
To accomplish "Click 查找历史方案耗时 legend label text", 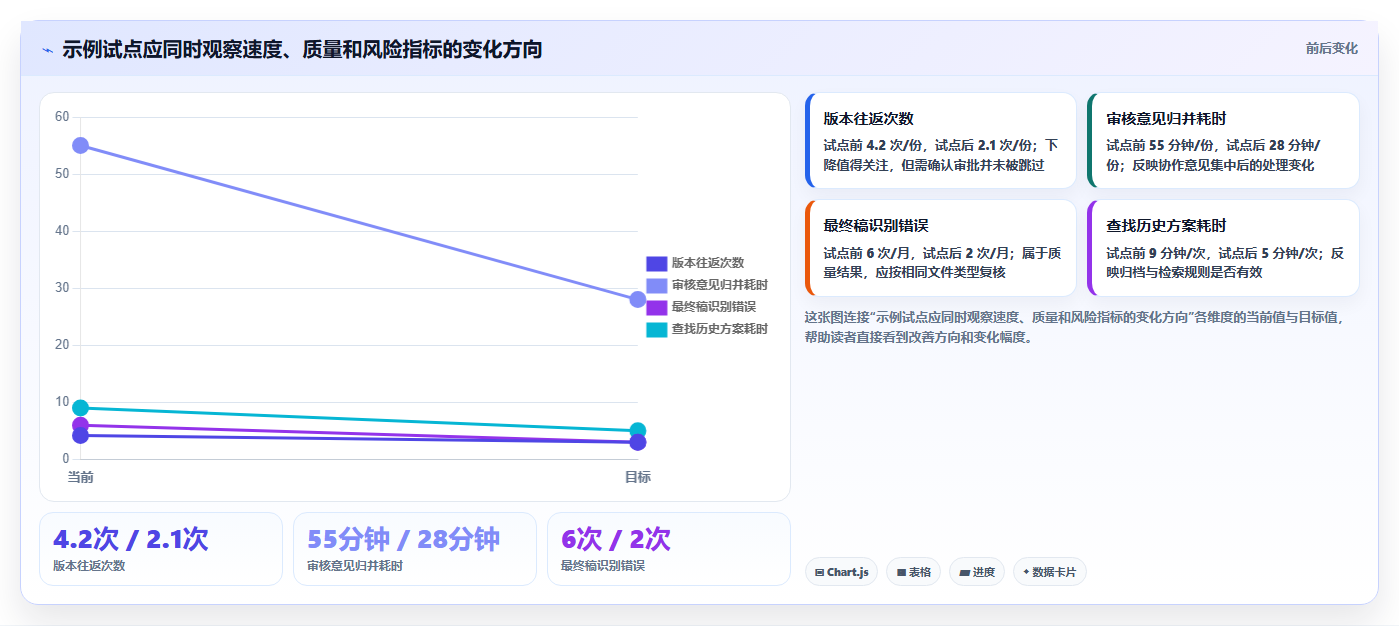I will click(720, 329).
